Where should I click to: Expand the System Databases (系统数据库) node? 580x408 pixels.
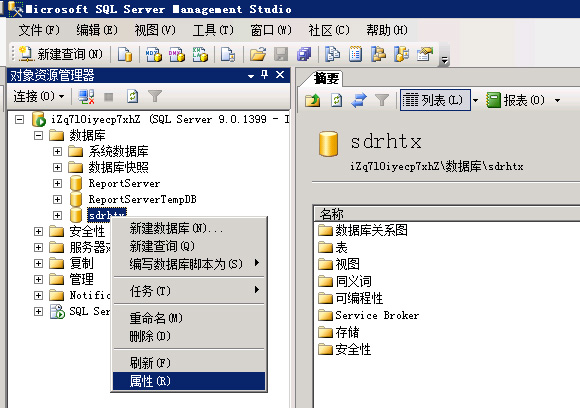(57, 151)
